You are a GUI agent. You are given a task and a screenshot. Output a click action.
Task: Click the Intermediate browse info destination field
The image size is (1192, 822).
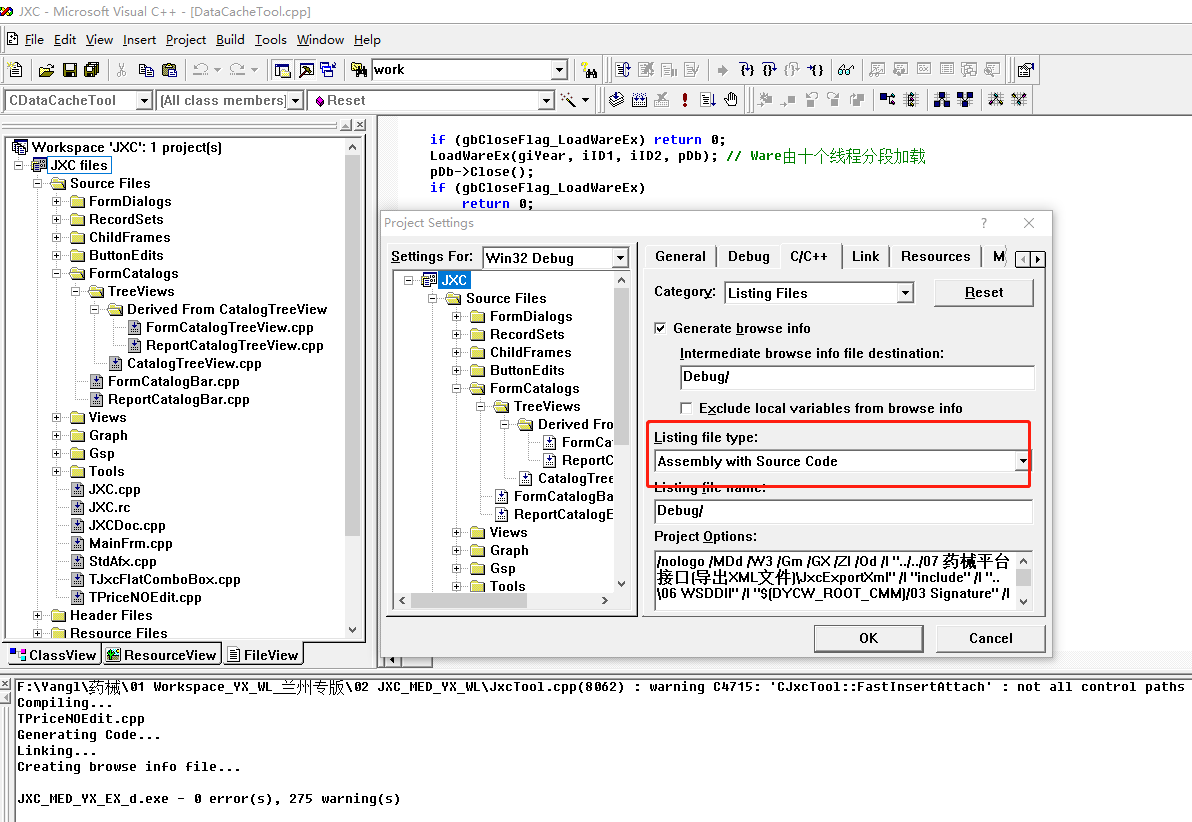point(857,377)
